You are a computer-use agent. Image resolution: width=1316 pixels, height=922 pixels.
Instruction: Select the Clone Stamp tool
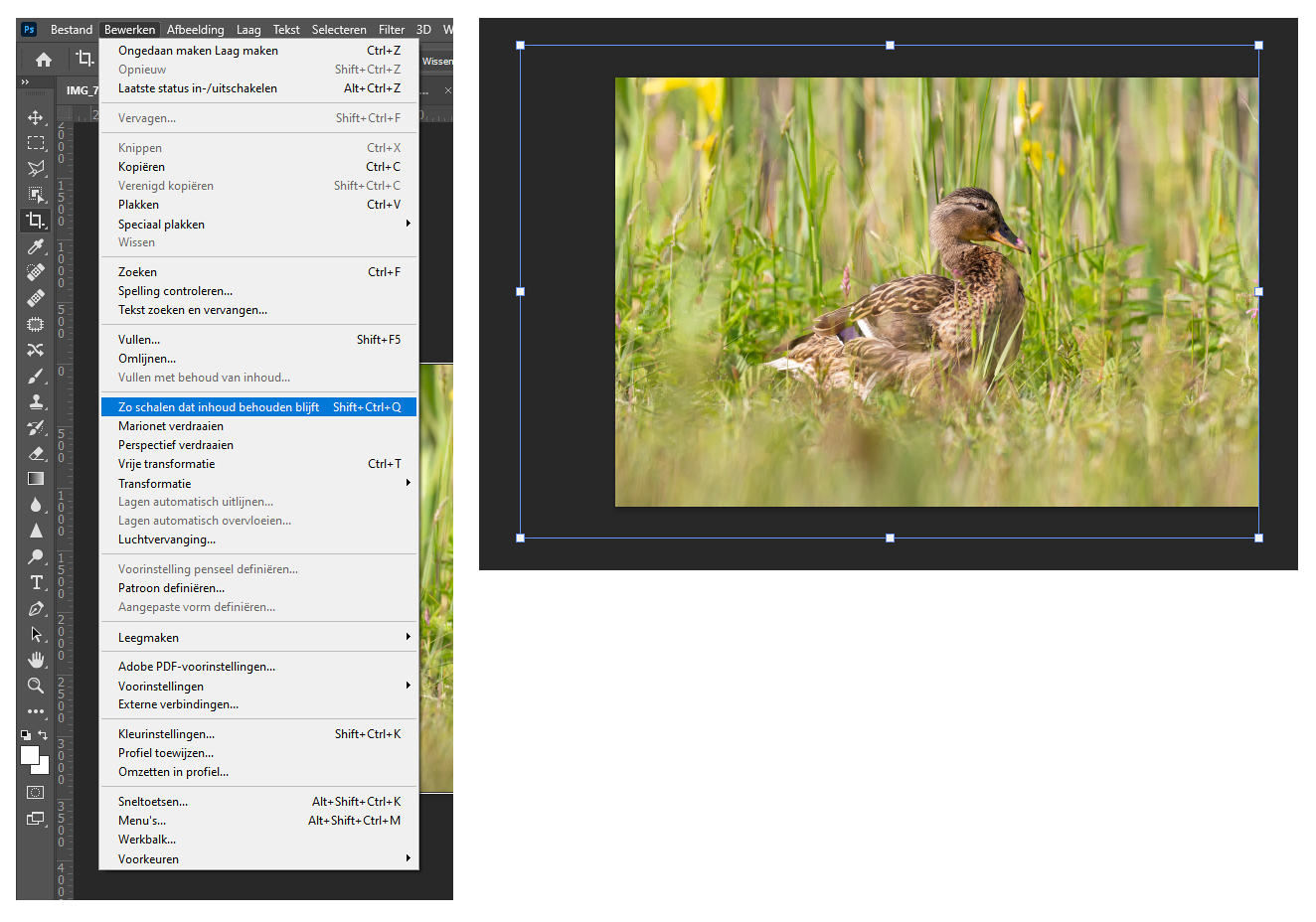click(x=36, y=401)
